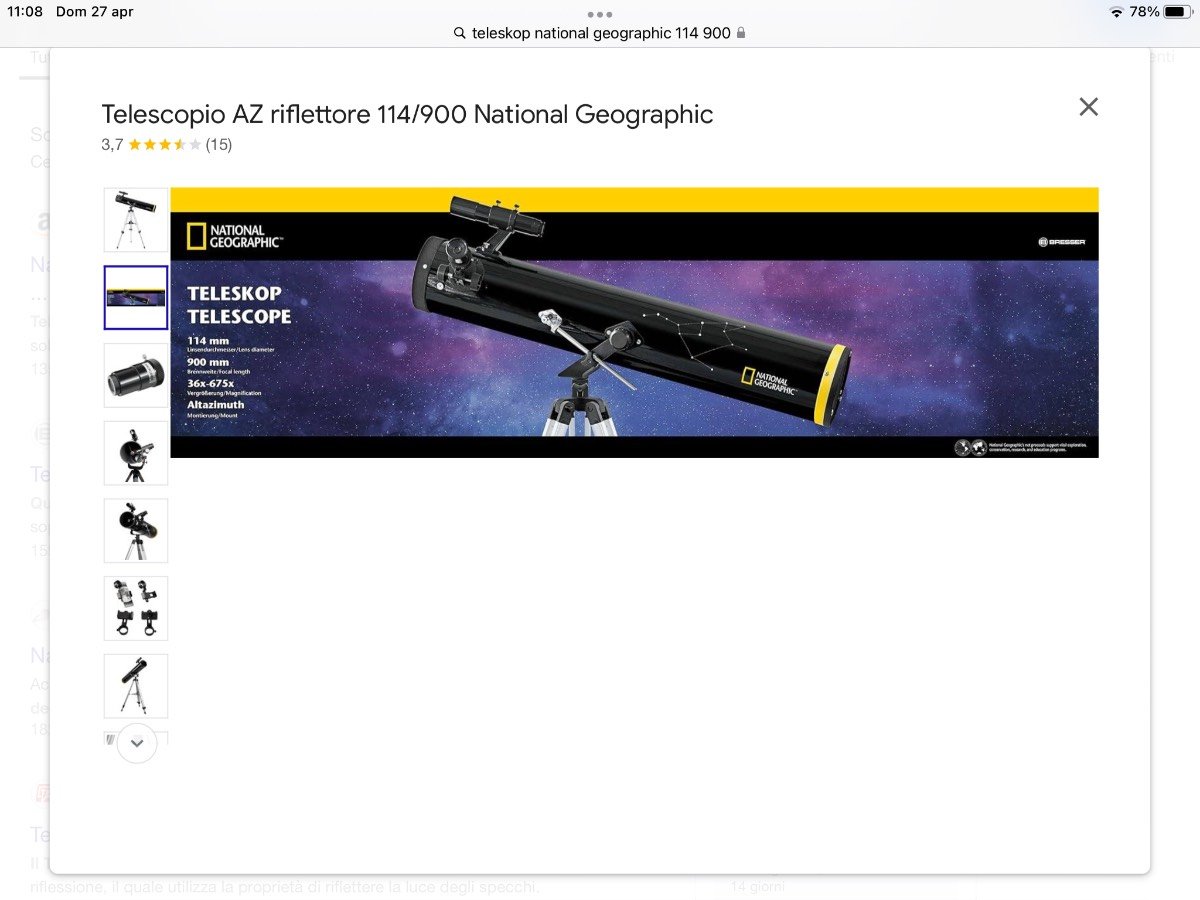Image resolution: width=1200 pixels, height=900 pixels.
Task: Select the packaging box thumbnail
Action: coord(136,298)
